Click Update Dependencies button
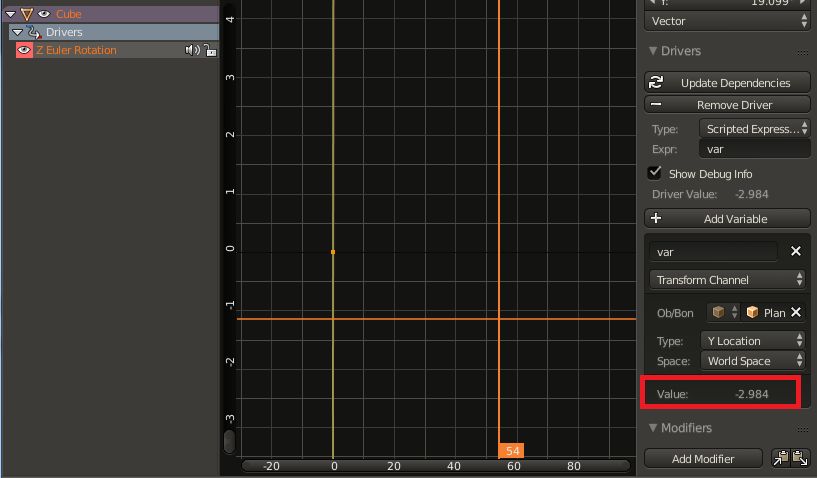The height and width of the screenshot is (478, 817). (727, 83)
